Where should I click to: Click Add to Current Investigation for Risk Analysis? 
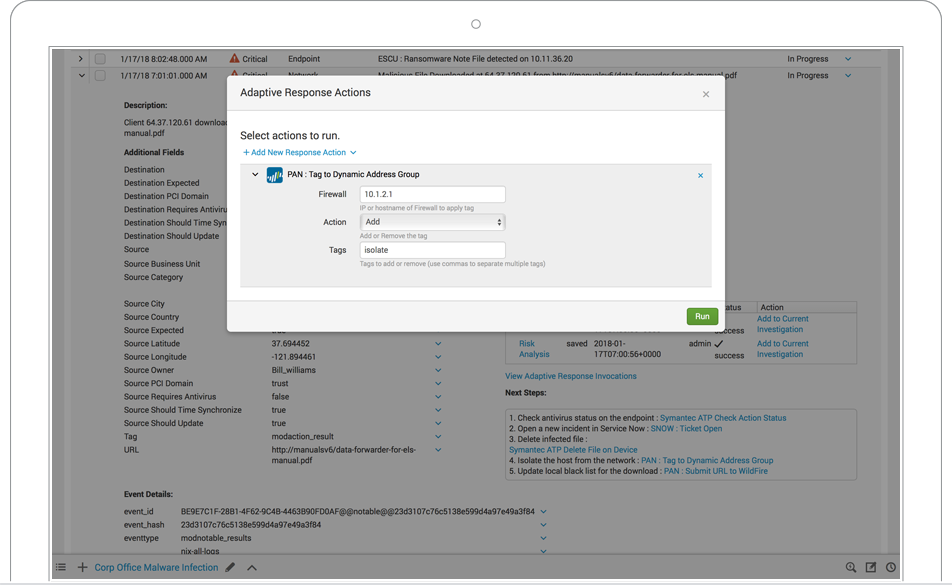tap(782, 349)
